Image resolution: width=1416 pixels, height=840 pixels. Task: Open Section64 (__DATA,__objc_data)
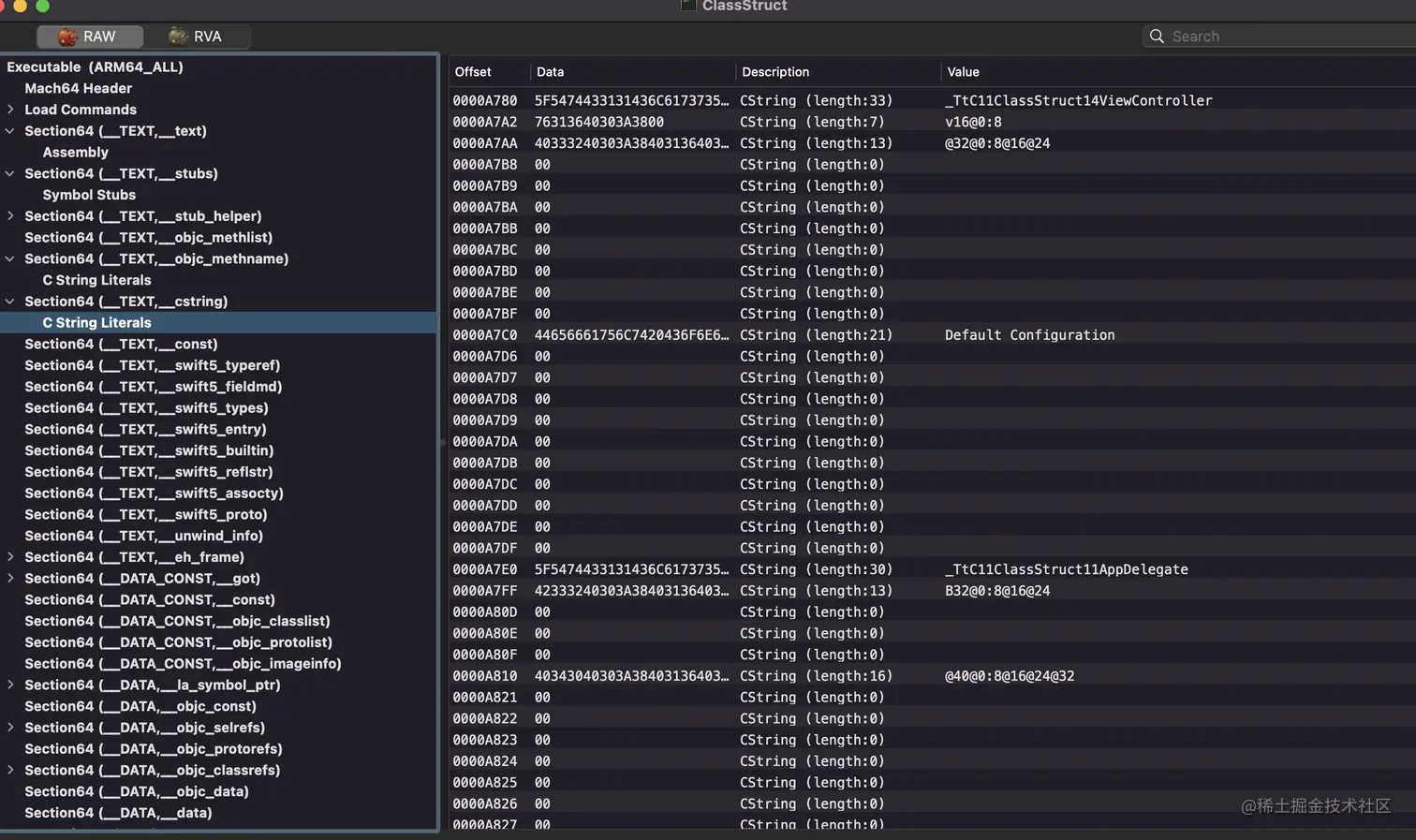[137, 791]
